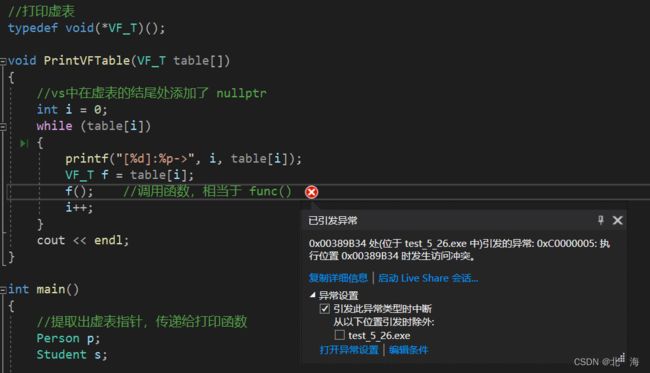Click 启动 Live Share 会话 link
The image size is (650, 373).
click(428, 278)
